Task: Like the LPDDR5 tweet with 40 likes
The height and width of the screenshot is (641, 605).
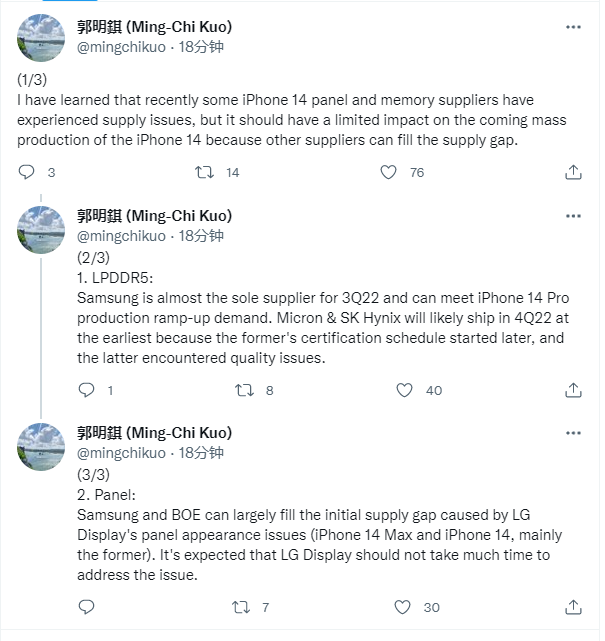Action: (405, 390)
